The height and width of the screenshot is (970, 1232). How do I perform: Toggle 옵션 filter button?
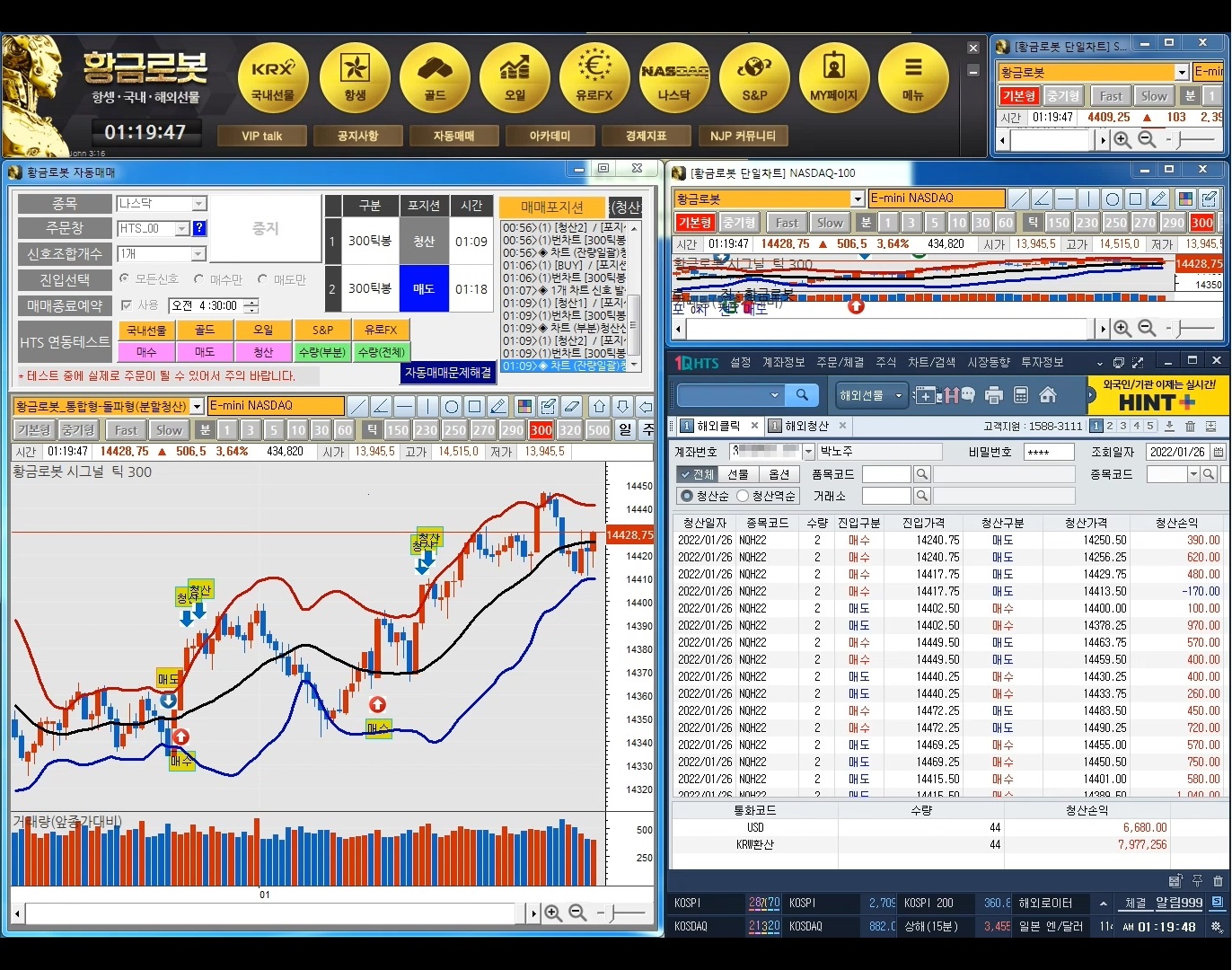779,474
